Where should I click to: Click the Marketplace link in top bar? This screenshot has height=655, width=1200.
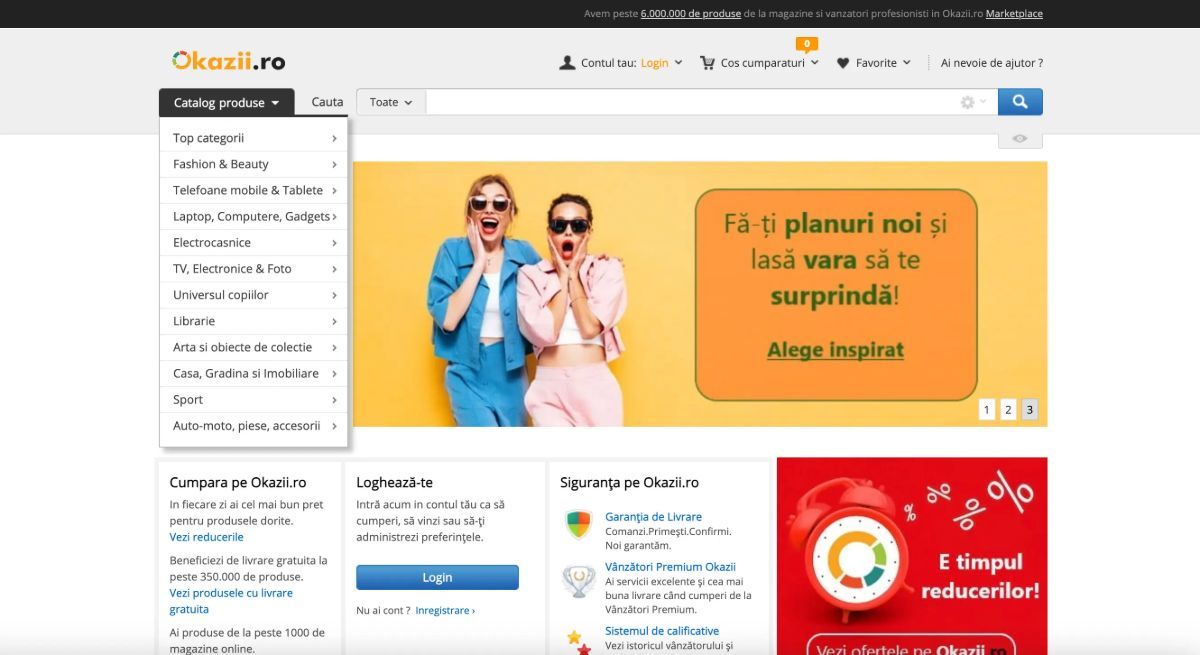pos(1014,14)
